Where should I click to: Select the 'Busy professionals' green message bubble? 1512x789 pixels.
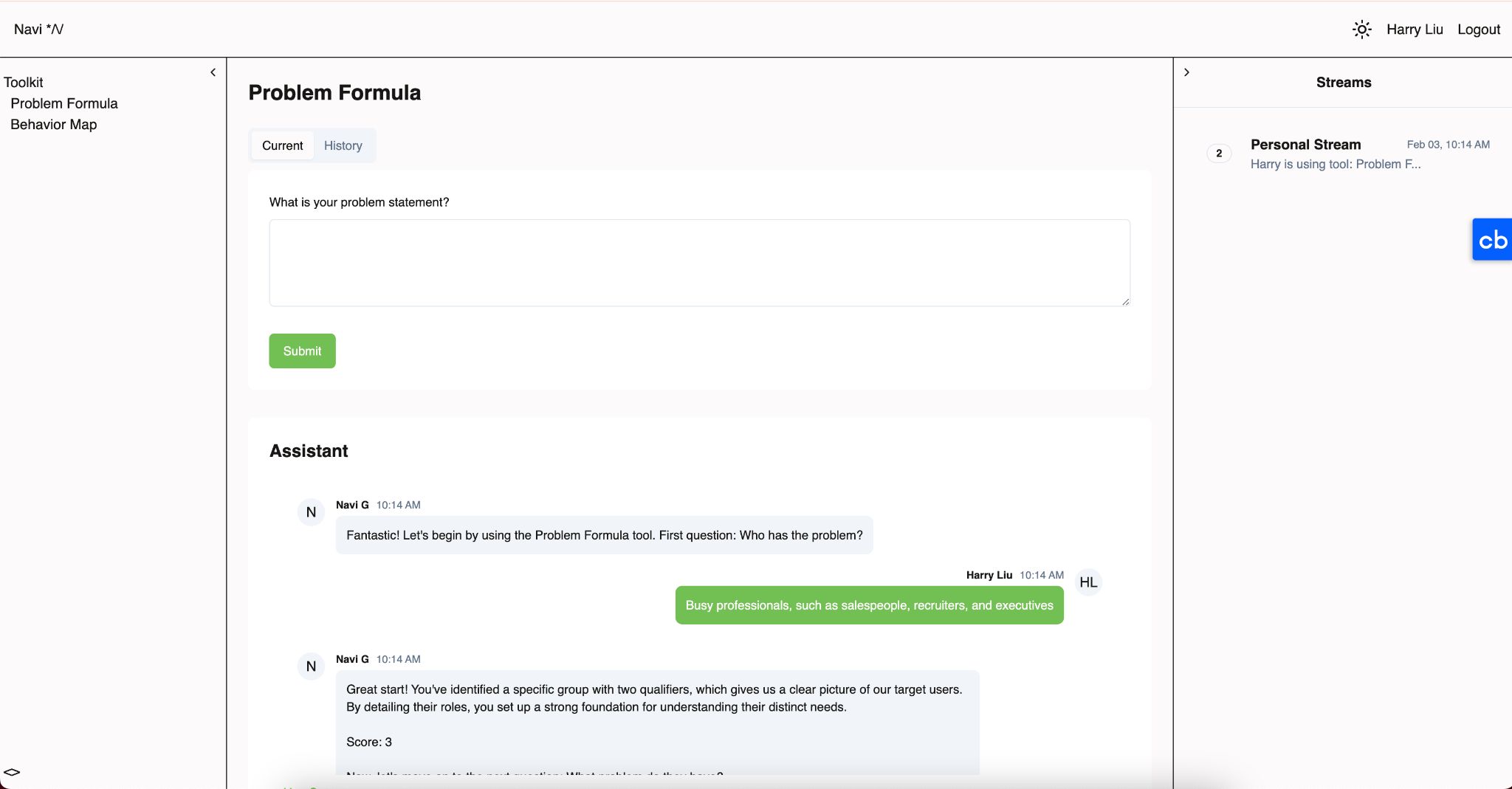(x=869, y=605)
